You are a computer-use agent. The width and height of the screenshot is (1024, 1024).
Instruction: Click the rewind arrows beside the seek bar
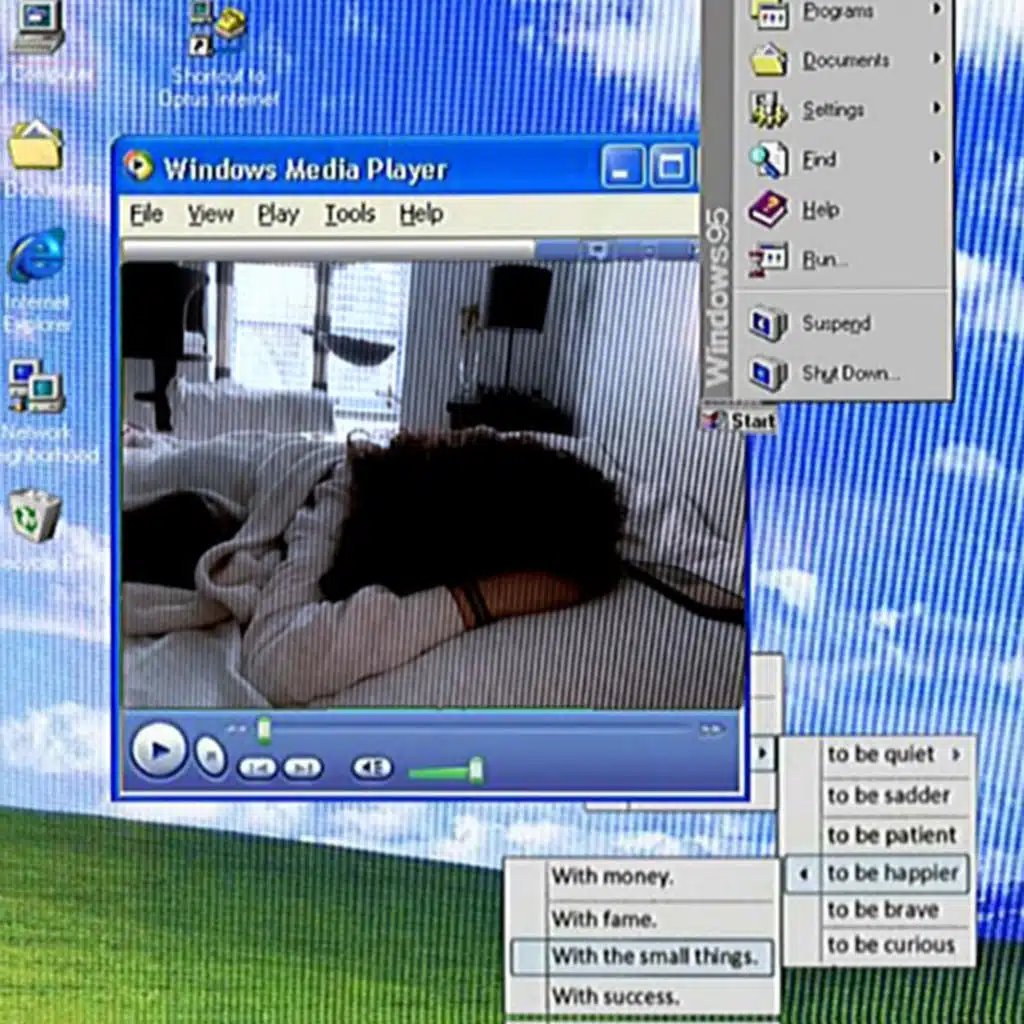click(x=235, y=729)
